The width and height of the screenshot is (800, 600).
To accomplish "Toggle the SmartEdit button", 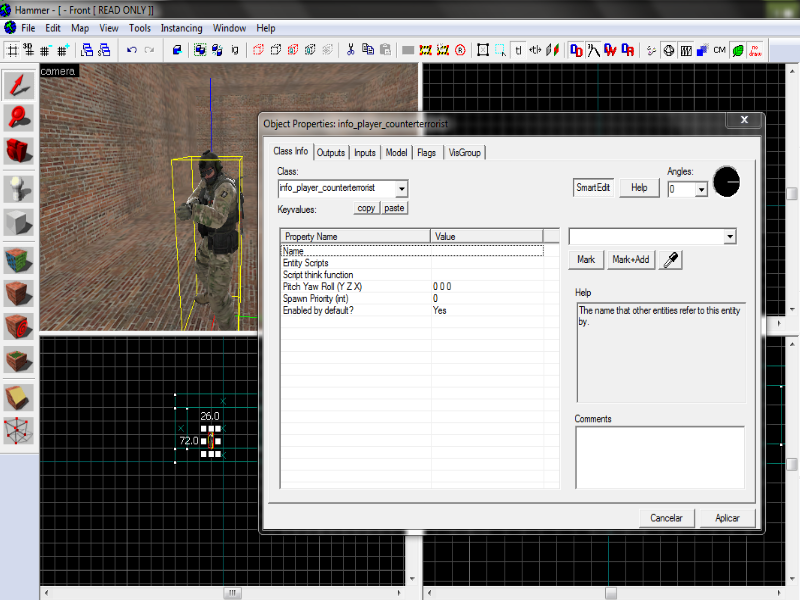I will click(592, 187).
